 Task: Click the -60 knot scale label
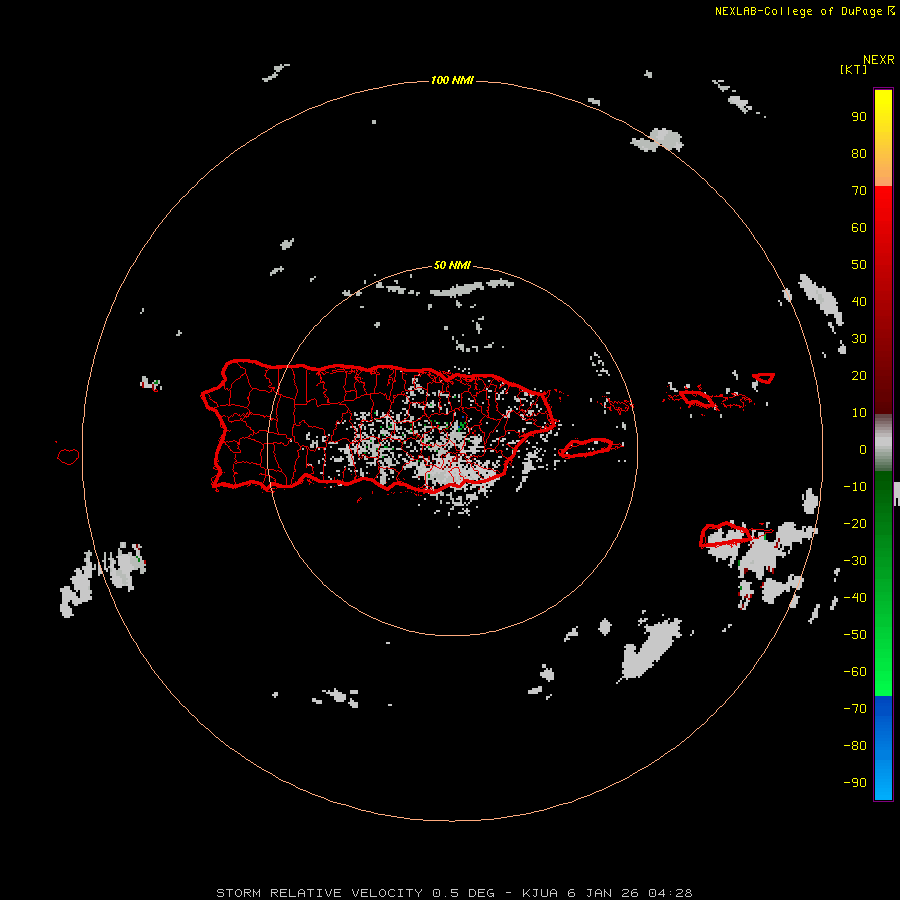pyautogui.click(x=855, y=672)
